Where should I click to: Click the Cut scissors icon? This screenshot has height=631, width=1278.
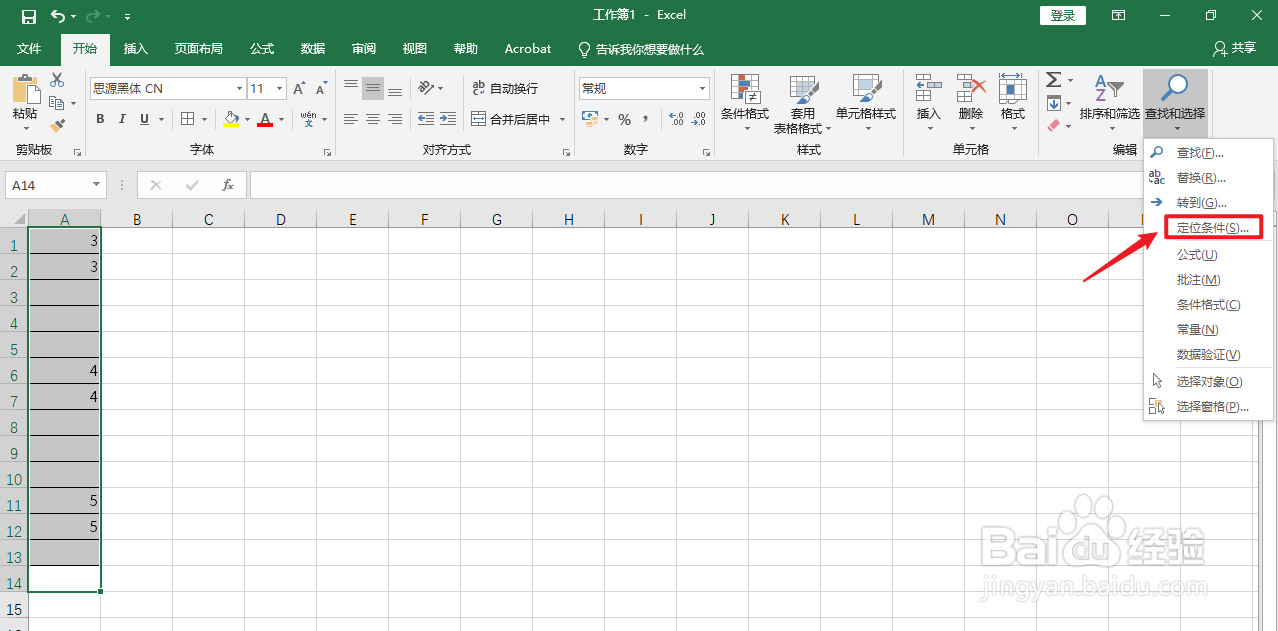(57, 80)
